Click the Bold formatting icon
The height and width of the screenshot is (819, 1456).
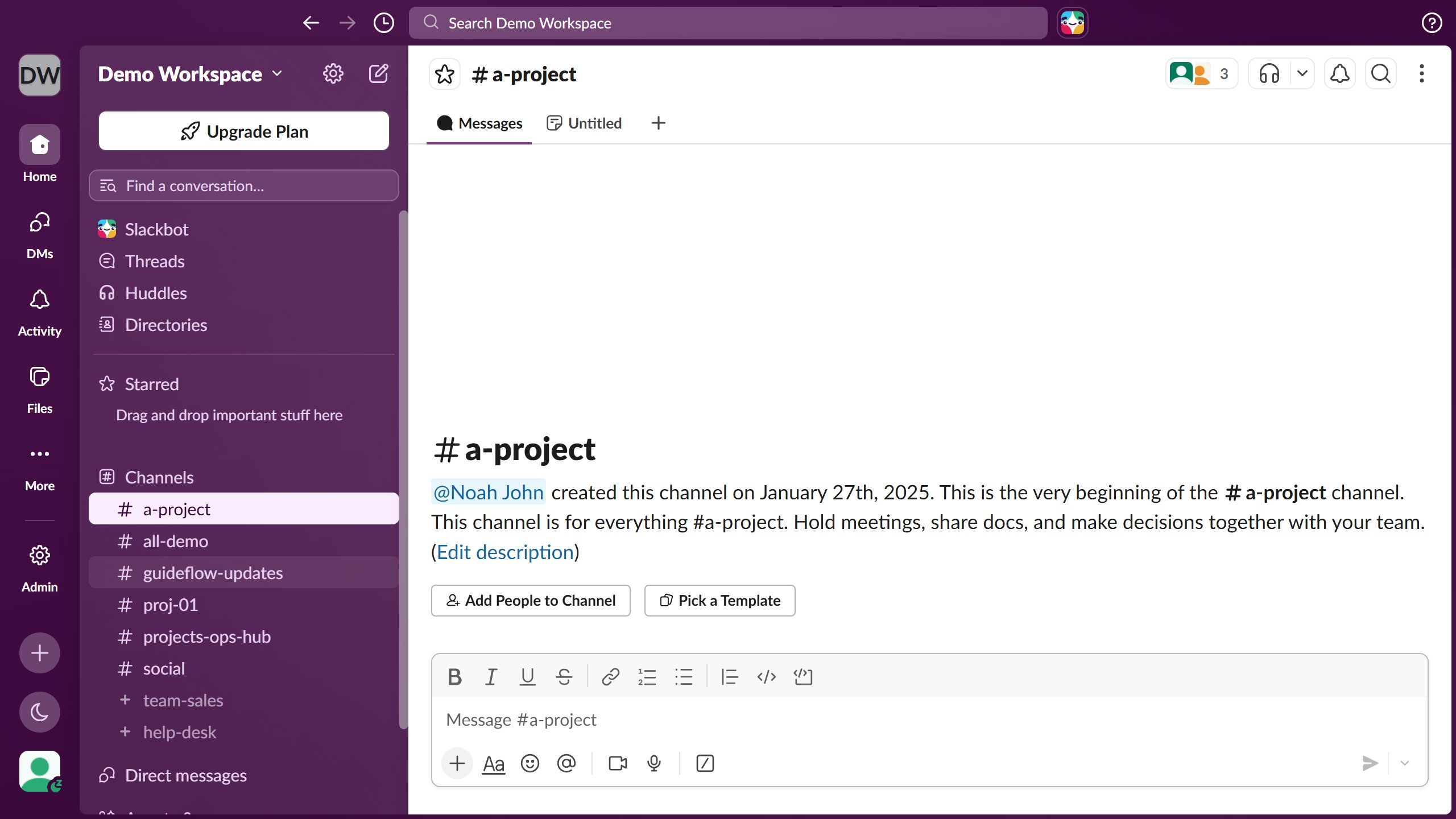tap(454, 677)
